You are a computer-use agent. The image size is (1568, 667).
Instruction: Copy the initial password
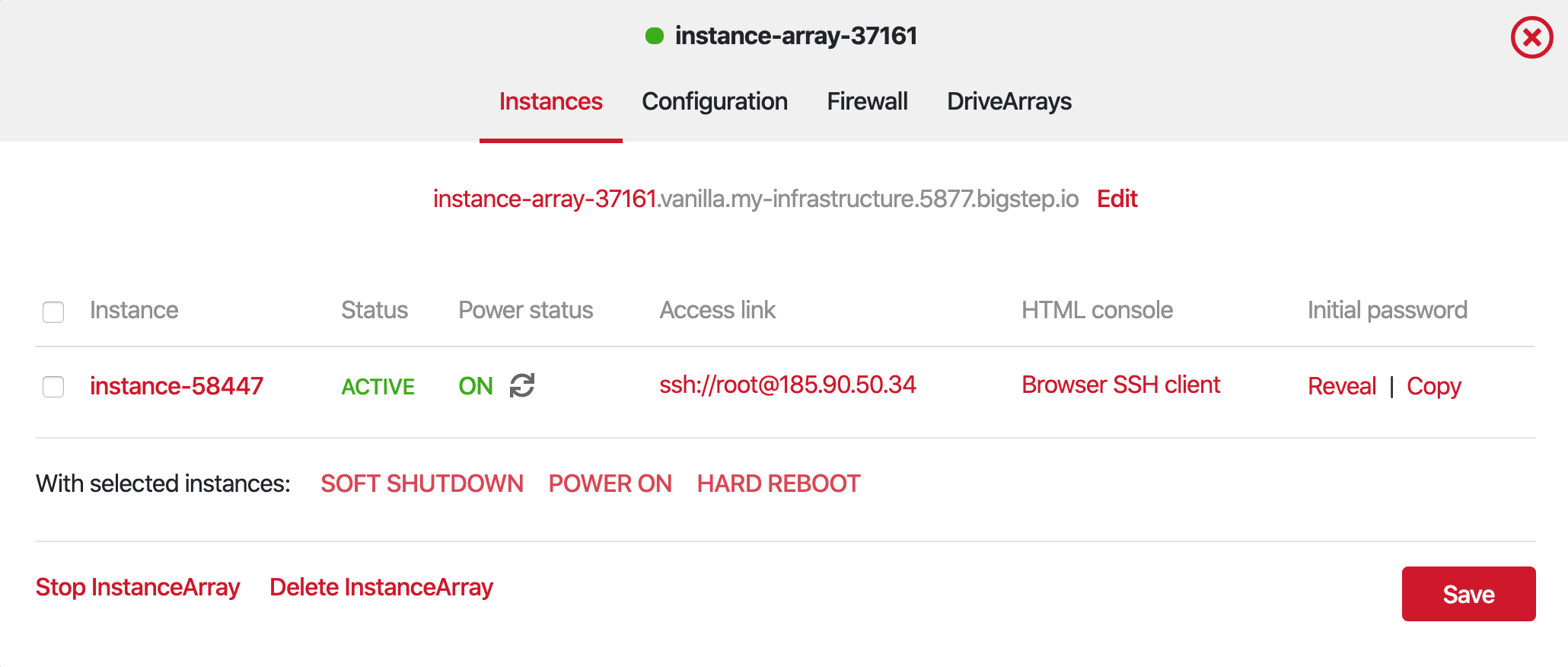pyautogui.click(x=1433, y=387)
